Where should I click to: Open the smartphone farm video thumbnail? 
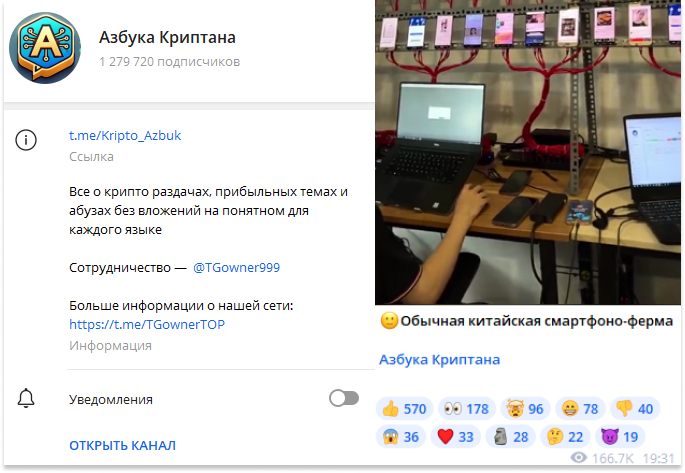click(528, 152)
